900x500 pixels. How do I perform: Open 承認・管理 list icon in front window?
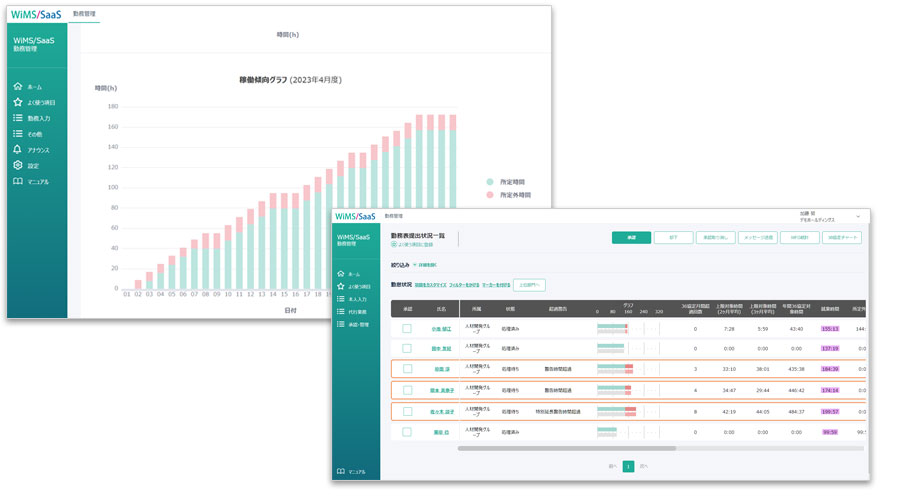click(x=341, y=324)
